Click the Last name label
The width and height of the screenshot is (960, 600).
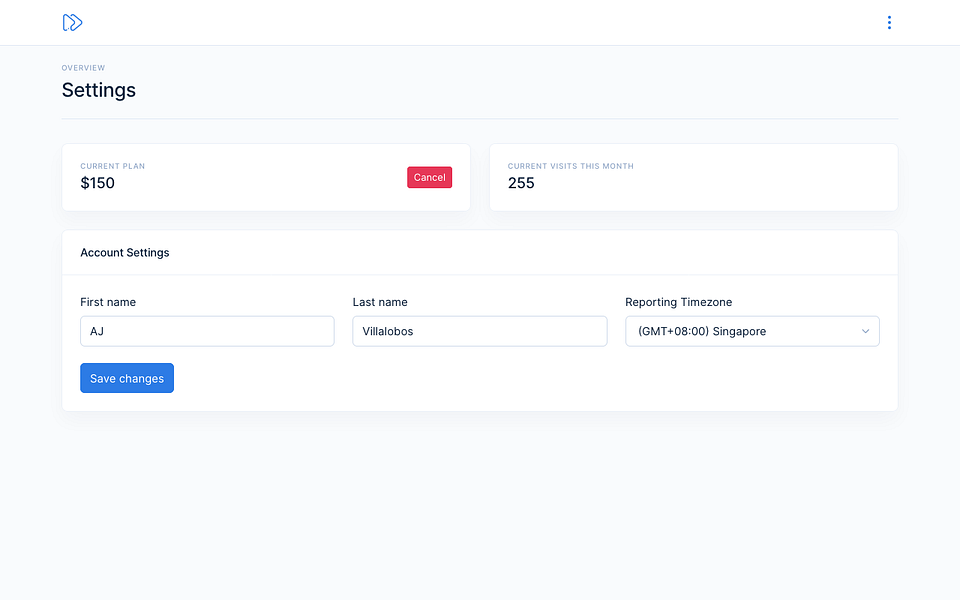380,302
